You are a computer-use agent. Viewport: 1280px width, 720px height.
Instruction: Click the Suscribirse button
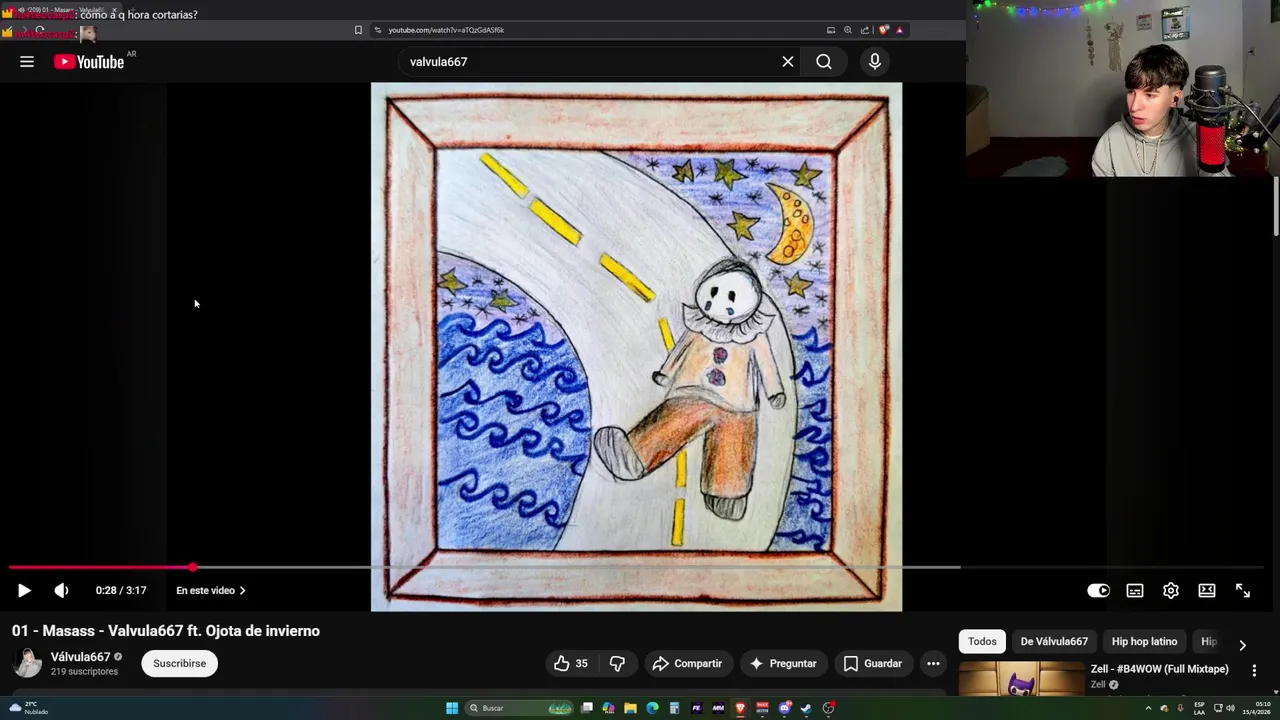coord(180,664)
